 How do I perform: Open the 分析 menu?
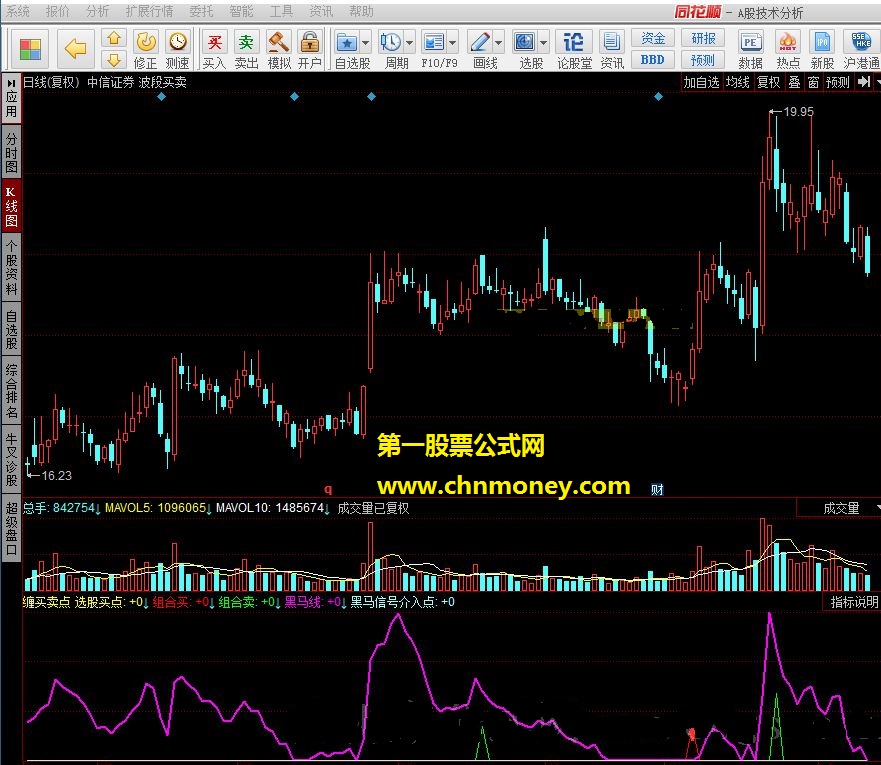click(97, 11)
